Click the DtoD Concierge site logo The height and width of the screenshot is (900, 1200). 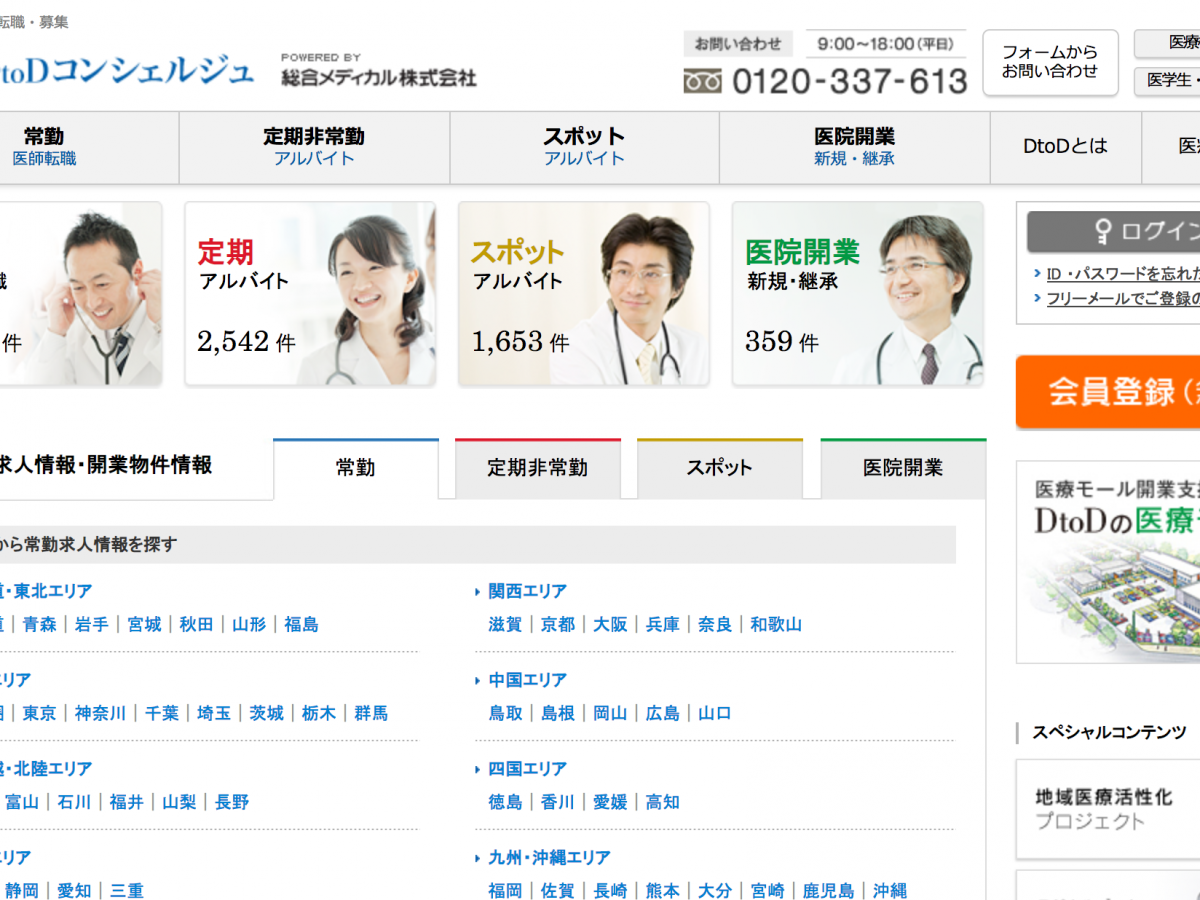tap(125, 71)
